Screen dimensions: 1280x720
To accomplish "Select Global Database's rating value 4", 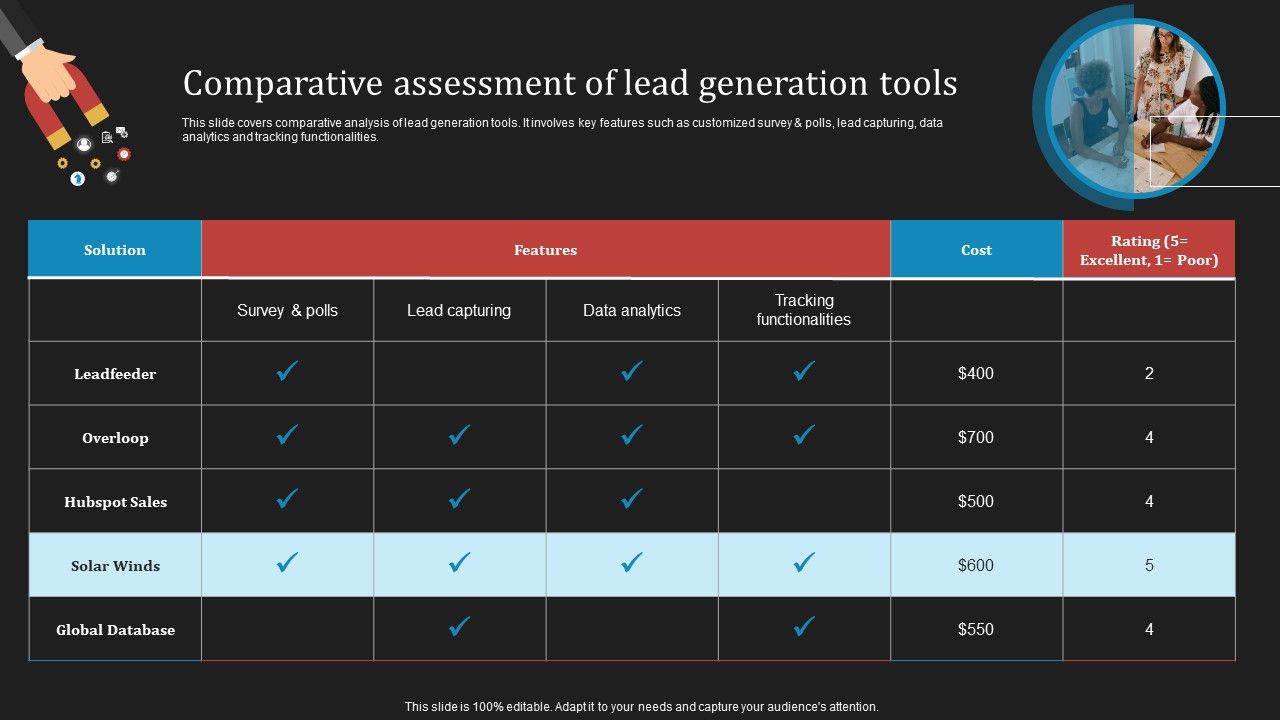I will tap(1149, 629).
